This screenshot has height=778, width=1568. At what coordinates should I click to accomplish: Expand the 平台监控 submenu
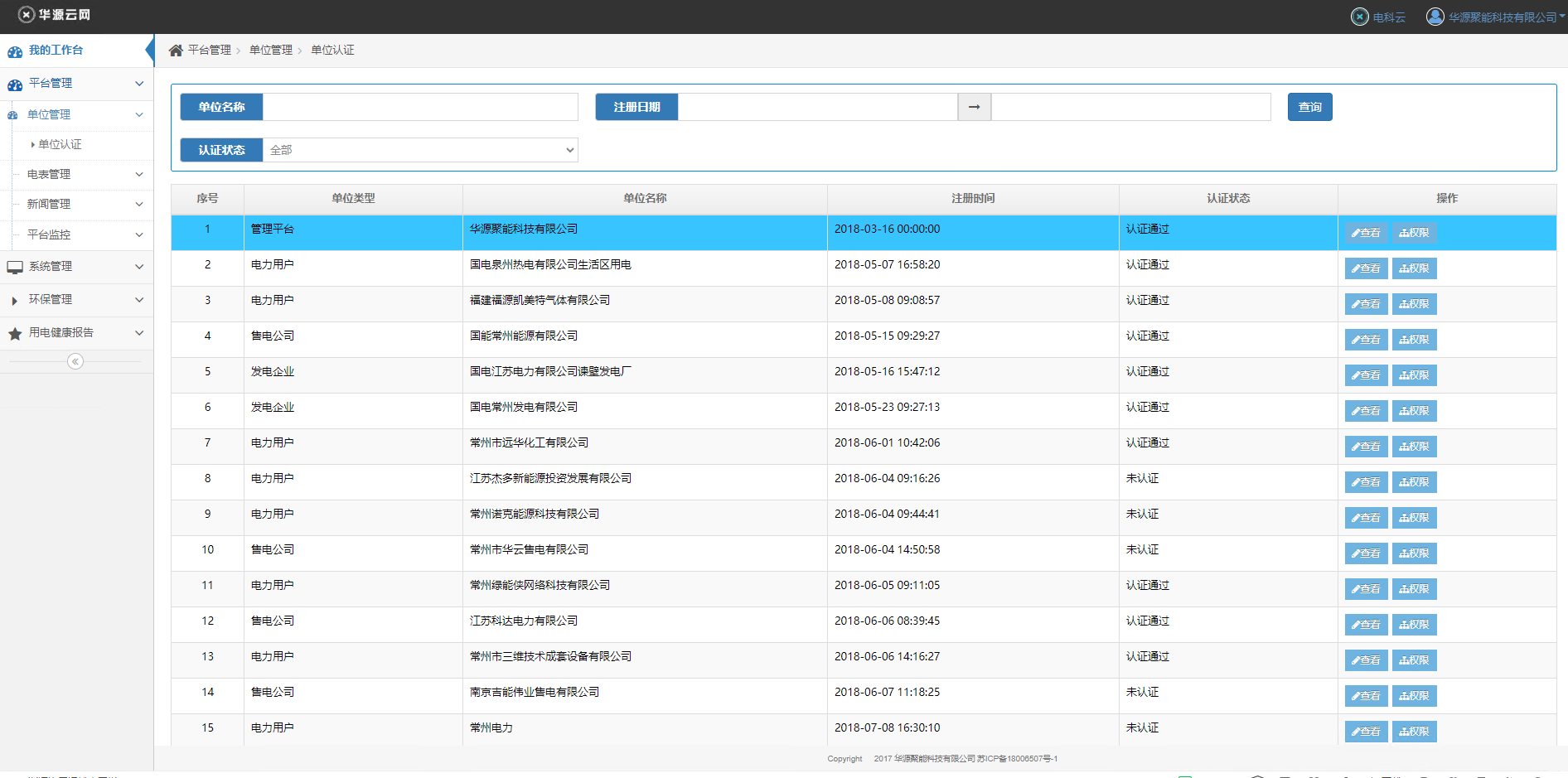click(x=139, y=234)
